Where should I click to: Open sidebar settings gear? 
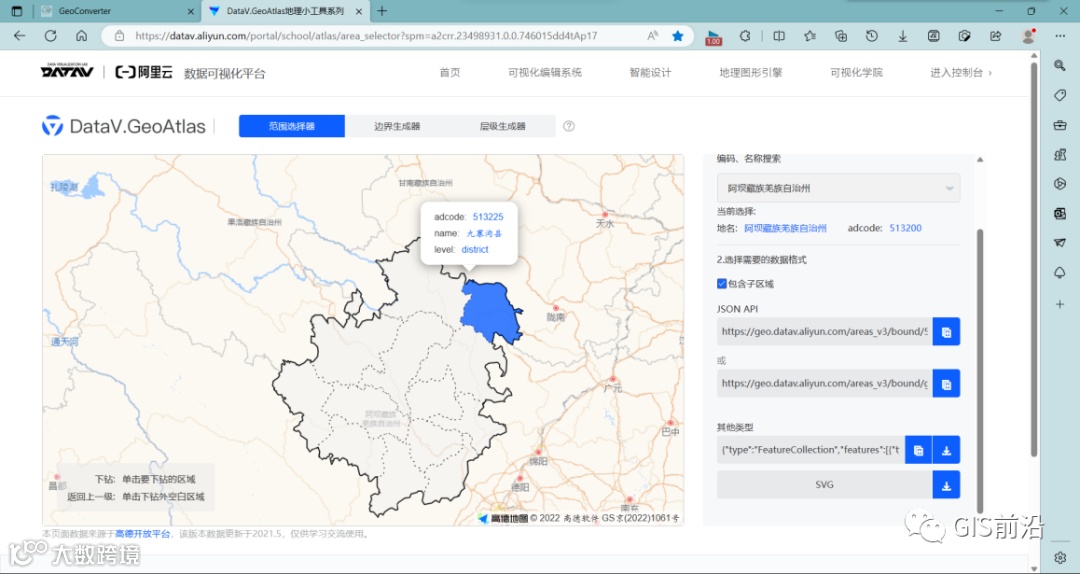tap(1060, 557)
